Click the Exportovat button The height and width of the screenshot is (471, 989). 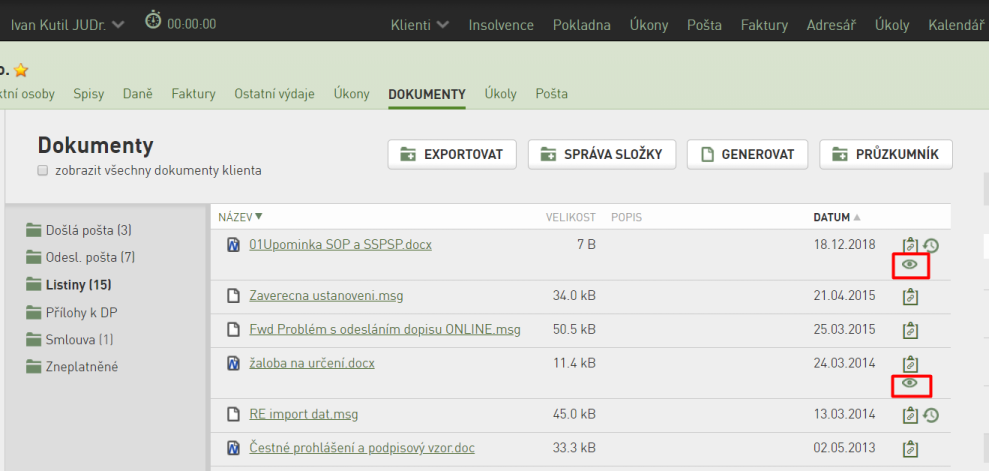click(x=452, y=154)
